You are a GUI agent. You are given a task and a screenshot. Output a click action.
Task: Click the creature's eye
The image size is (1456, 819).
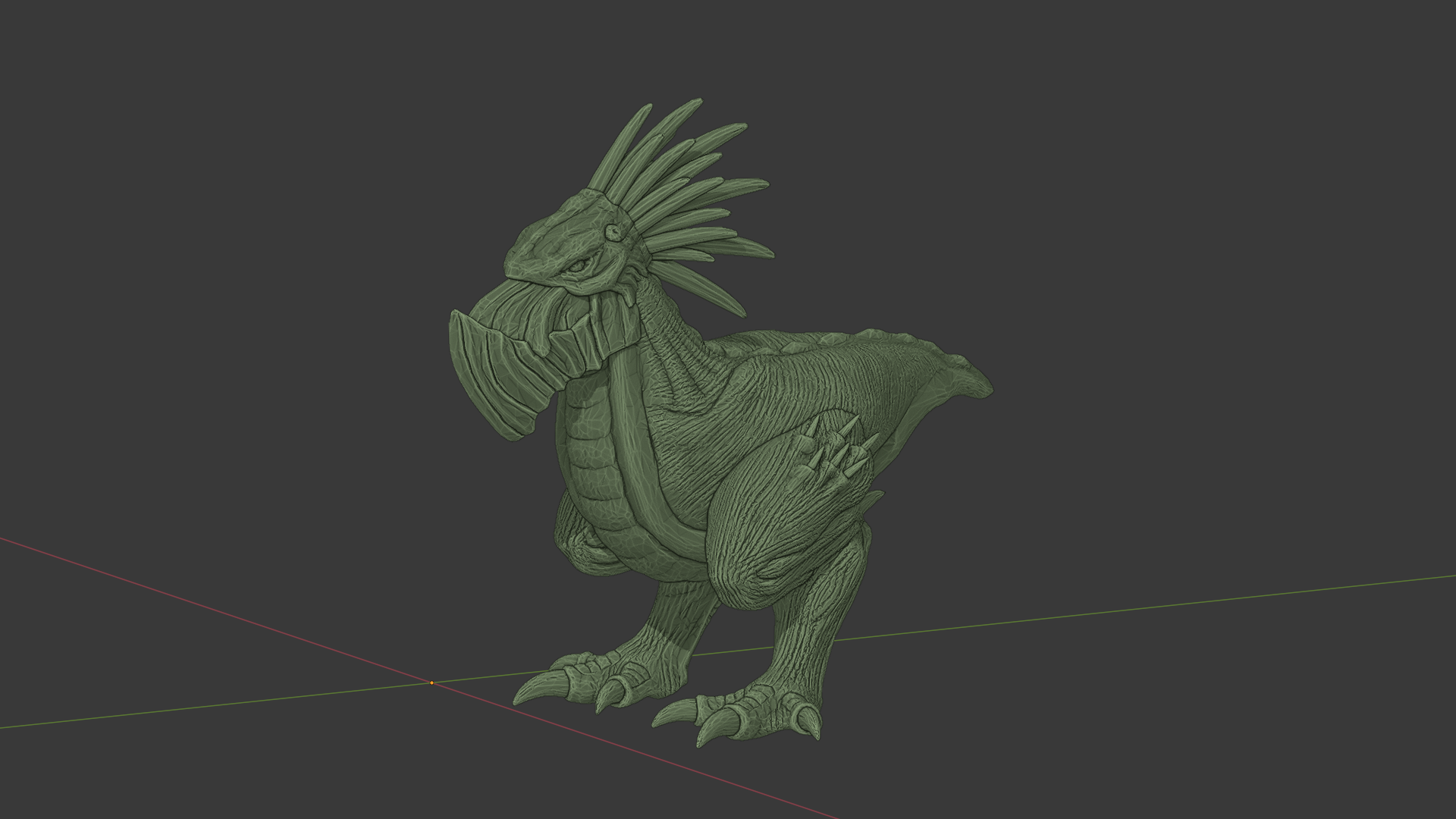pyautogui.click(x=579, y=267)
